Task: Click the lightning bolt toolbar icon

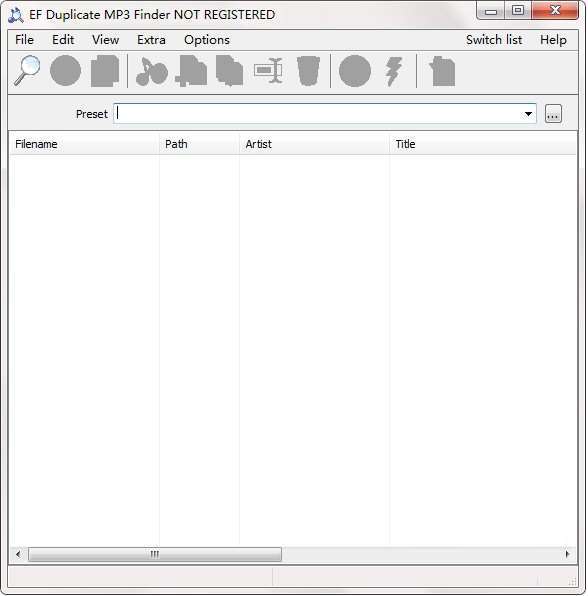Action: click(x=394, y=71)
